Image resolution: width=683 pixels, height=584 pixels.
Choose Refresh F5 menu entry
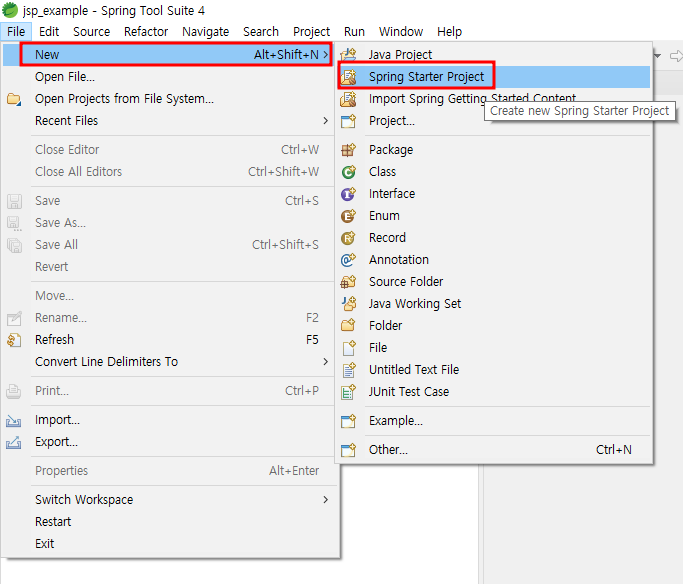pos(170,340)
